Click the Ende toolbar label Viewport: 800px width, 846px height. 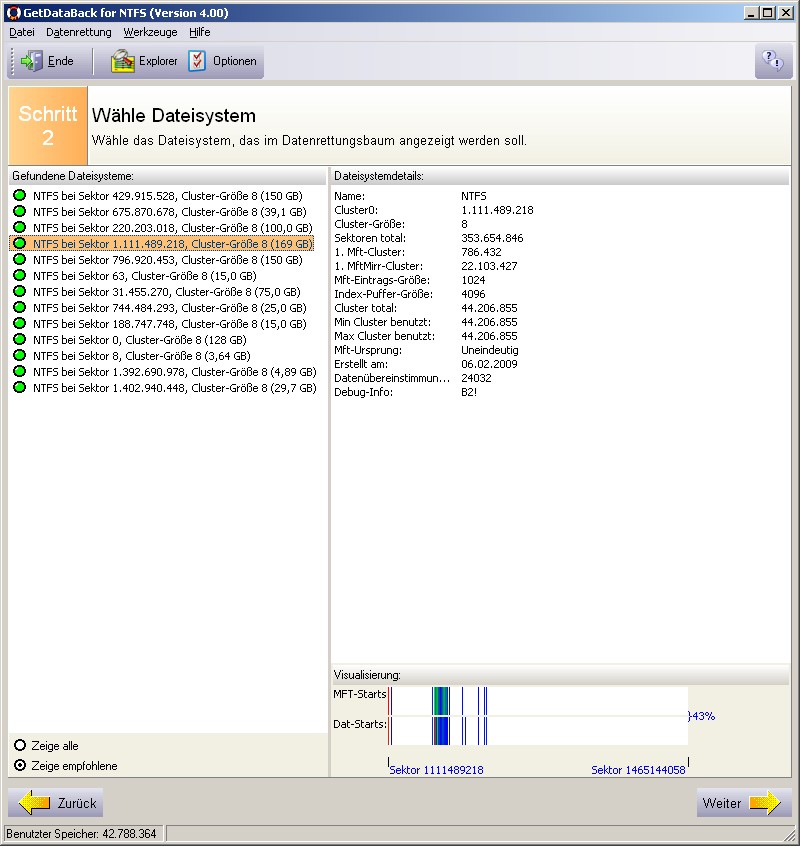pos(60,61)
